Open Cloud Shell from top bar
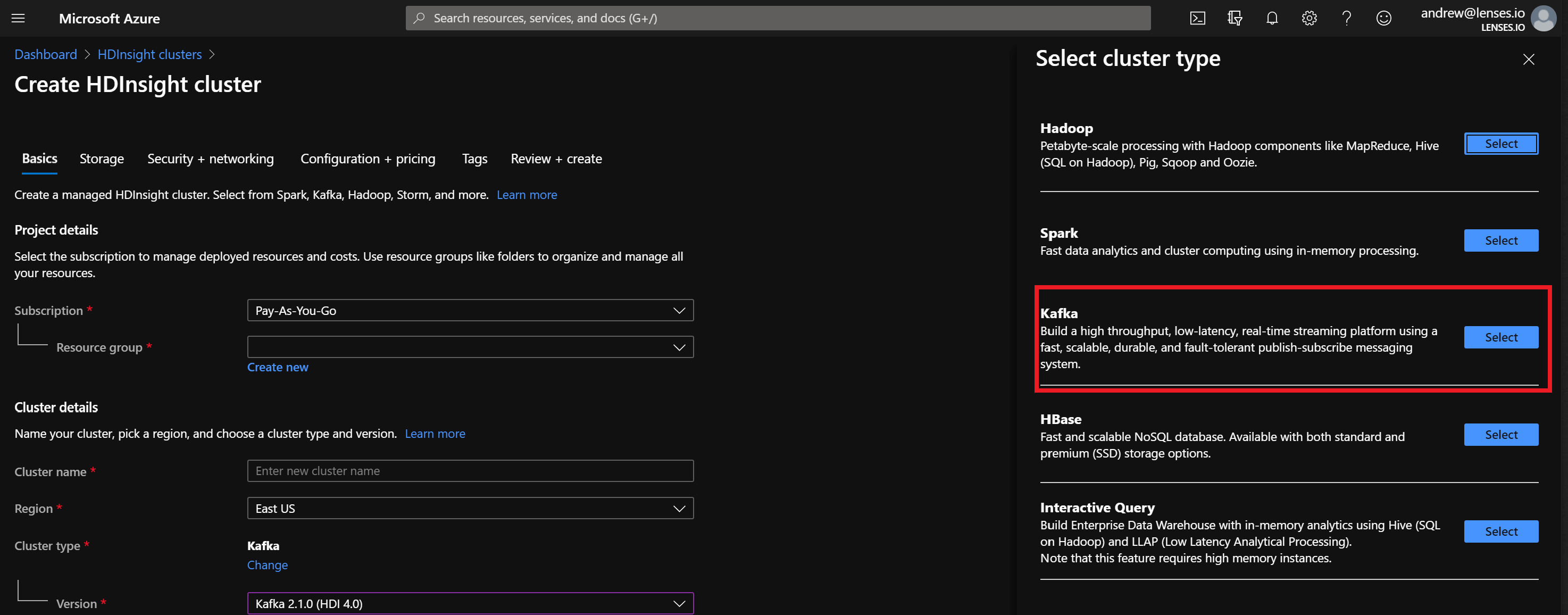The width and height of the screenshot is (1568, 615). [1197, 18]
